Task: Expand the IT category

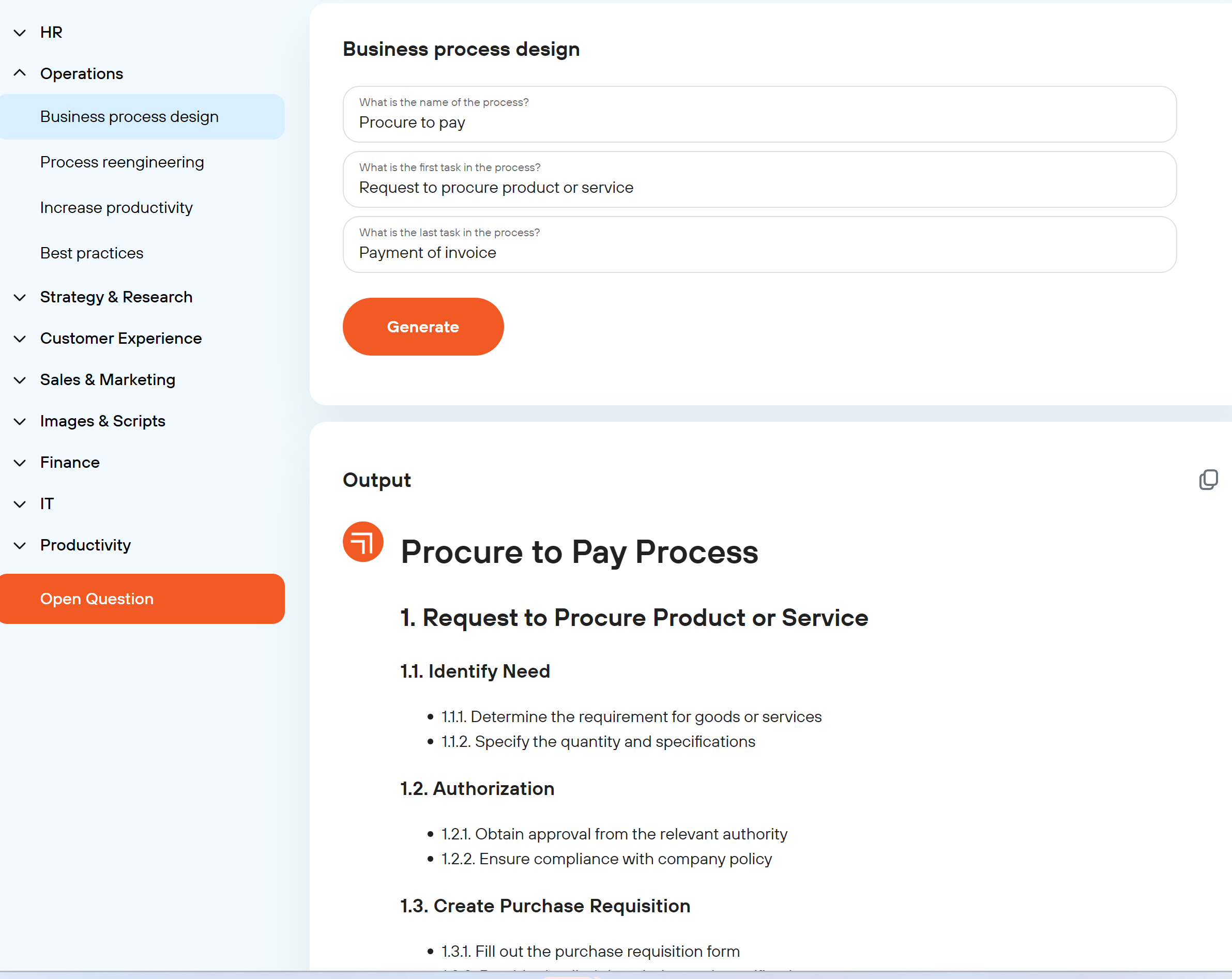Action: tap(20, 504)
